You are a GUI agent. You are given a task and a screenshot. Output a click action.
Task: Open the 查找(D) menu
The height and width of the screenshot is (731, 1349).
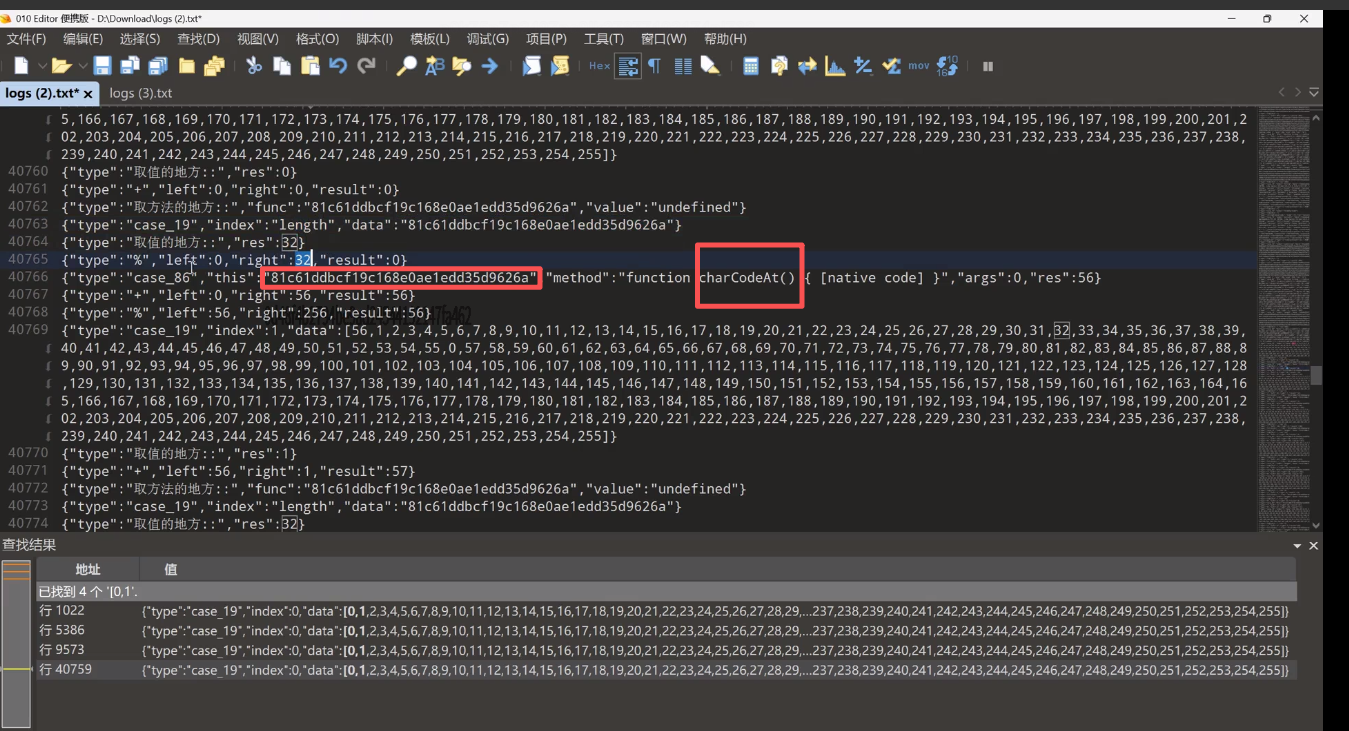[198, 39]
